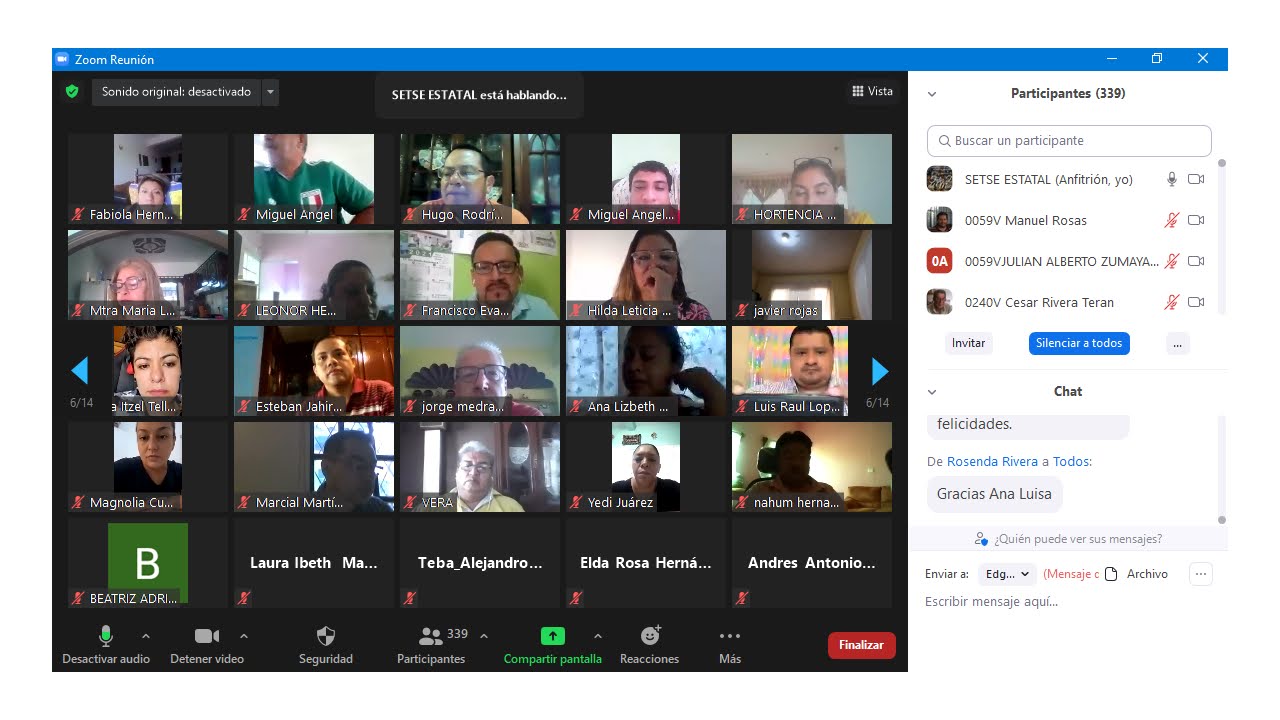Click the participants list scrollbar
This screenshot has width=1280, height=720.
(1222, 238)
